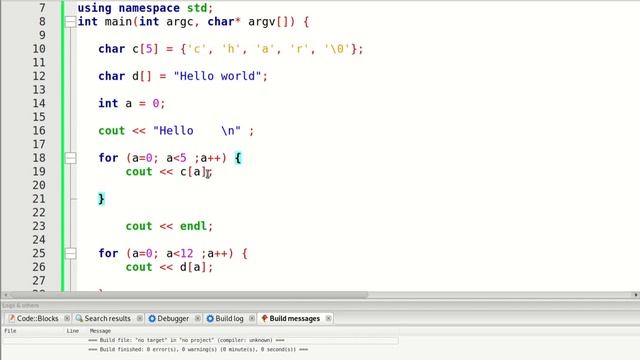Click the horizontal scrollbar left arrow
Viewport: 640px width, 360px height.
coord(6,295)
